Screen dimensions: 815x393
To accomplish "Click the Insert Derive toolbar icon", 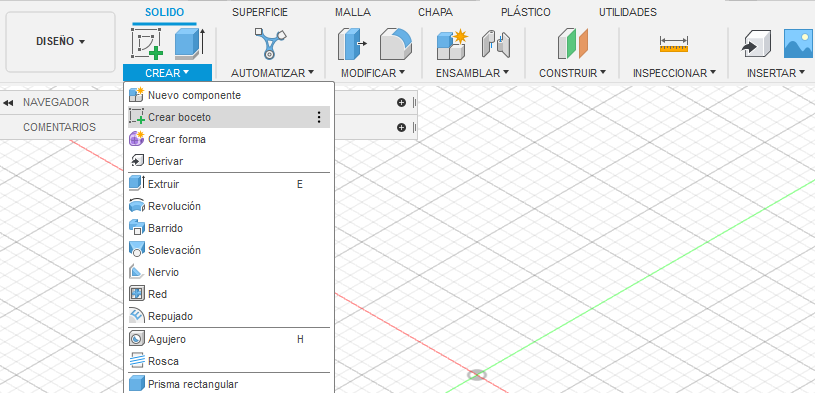I will [756, 44].
